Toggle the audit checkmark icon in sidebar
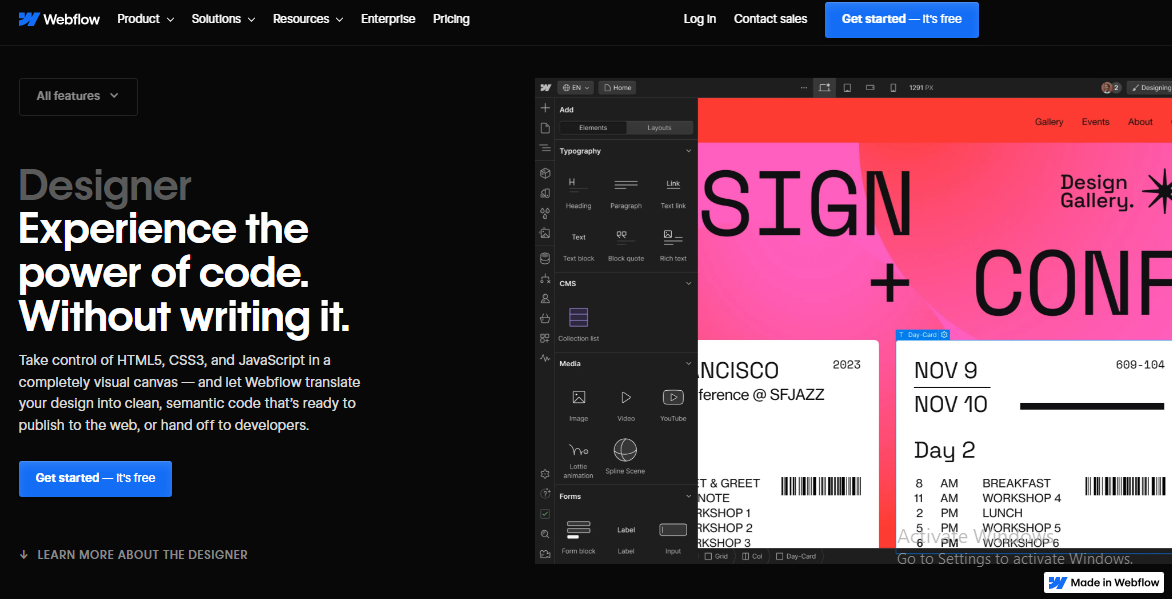 (545, 514)
